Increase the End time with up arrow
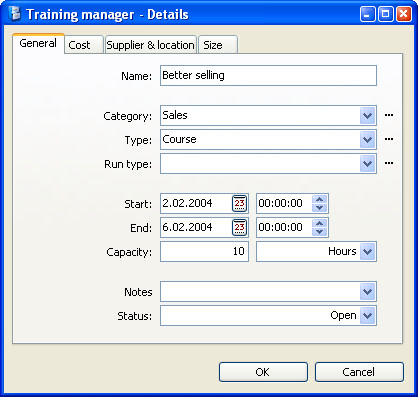 [x=319, y=223]
